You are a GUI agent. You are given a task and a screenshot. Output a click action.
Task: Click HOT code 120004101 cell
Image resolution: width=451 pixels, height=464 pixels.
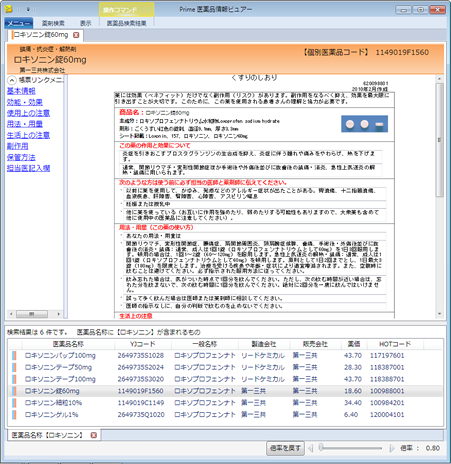click(387, 415)
